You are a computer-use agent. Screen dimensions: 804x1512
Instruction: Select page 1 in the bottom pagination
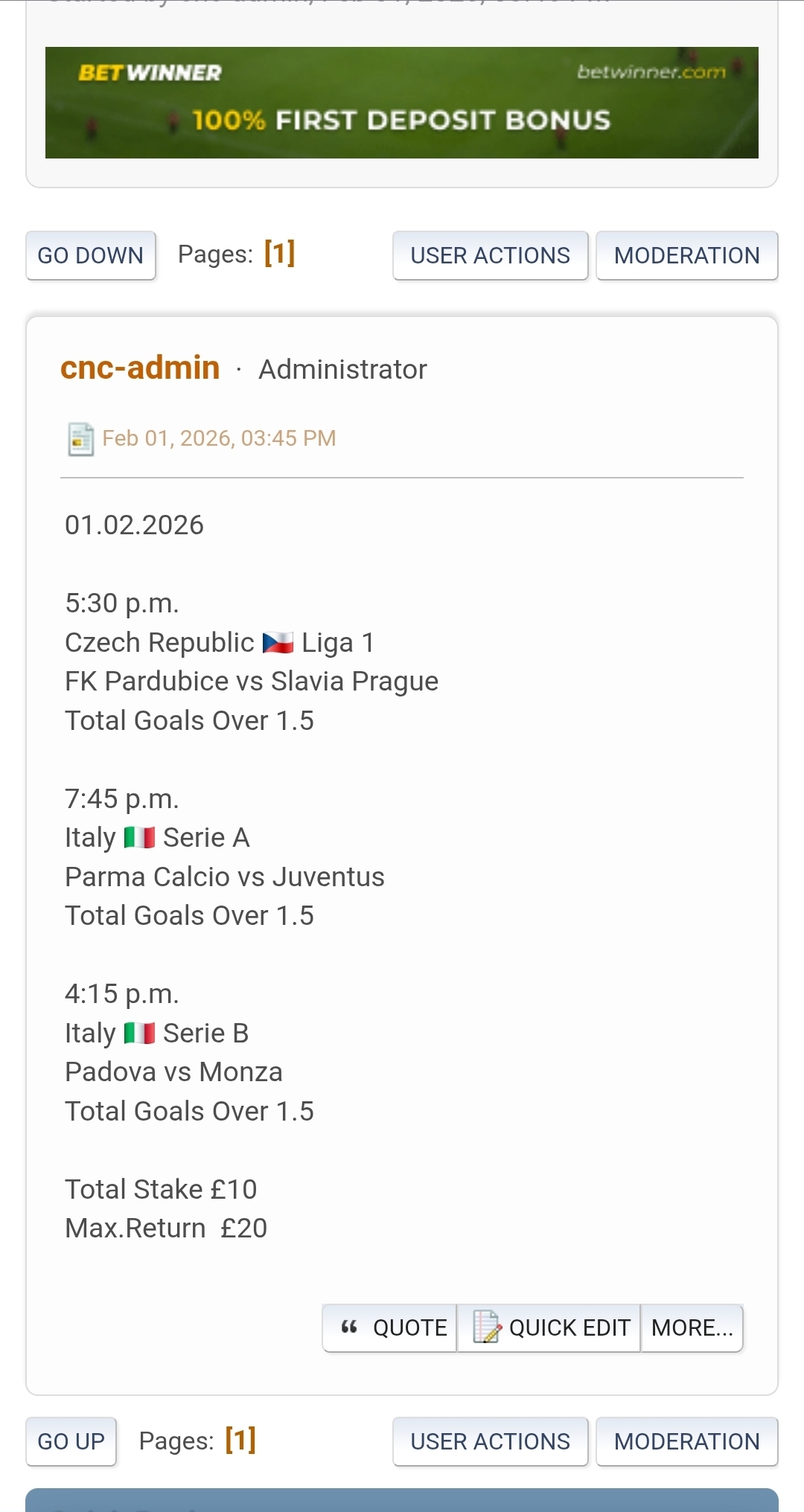tap(240, 1440)
